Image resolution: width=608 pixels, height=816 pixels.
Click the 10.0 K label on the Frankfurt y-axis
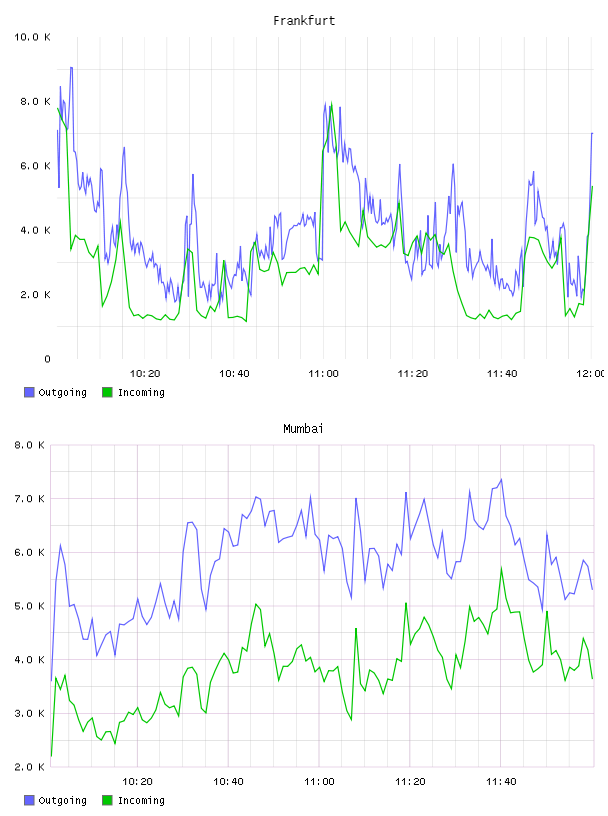pos(32,37)
